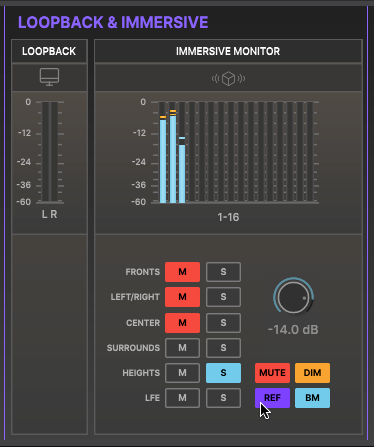Screen dimensions: 374x447
Task: Click the LOOPBACK & IMMERSIVE section title
Action: [113, 22]
